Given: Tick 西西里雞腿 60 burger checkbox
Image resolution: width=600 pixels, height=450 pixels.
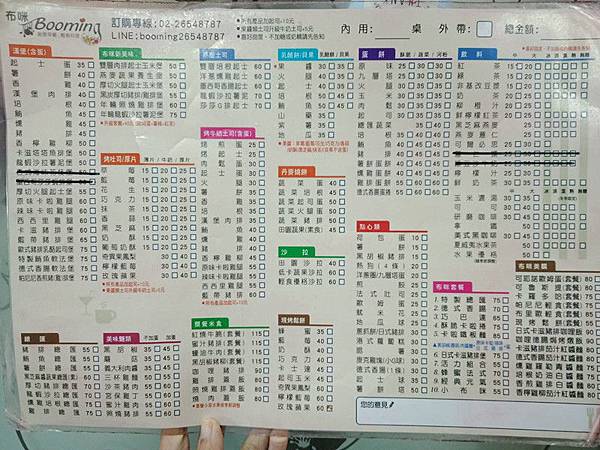Looking at the screenshot, I should (93, 220).
